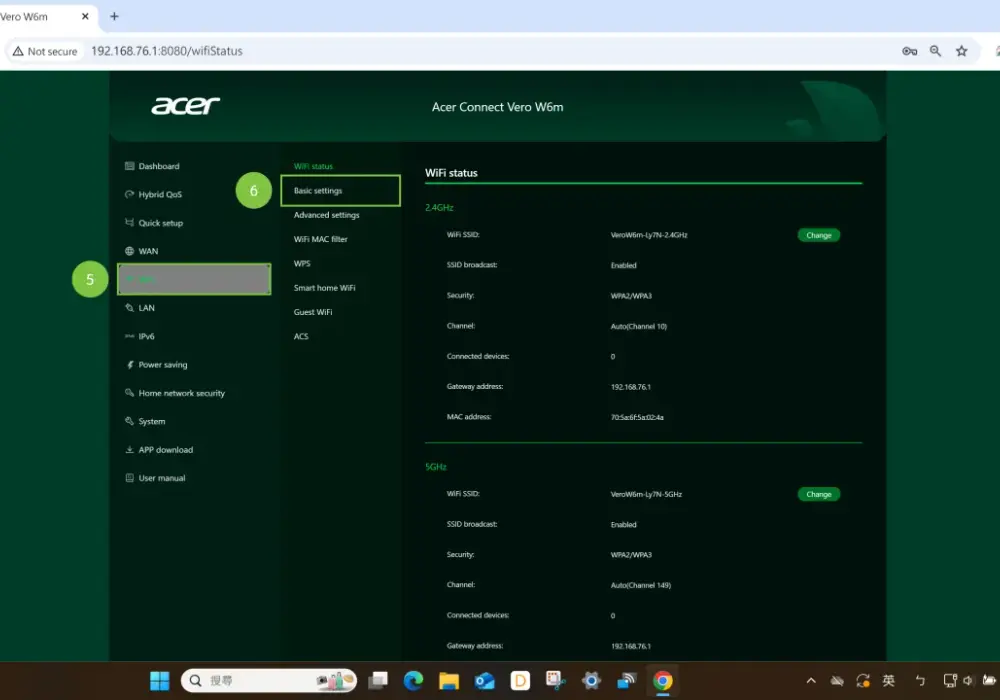Select the 2.4GHz gateway address 192.168.76.1
1000x700 pixels.
coord(631,387)
